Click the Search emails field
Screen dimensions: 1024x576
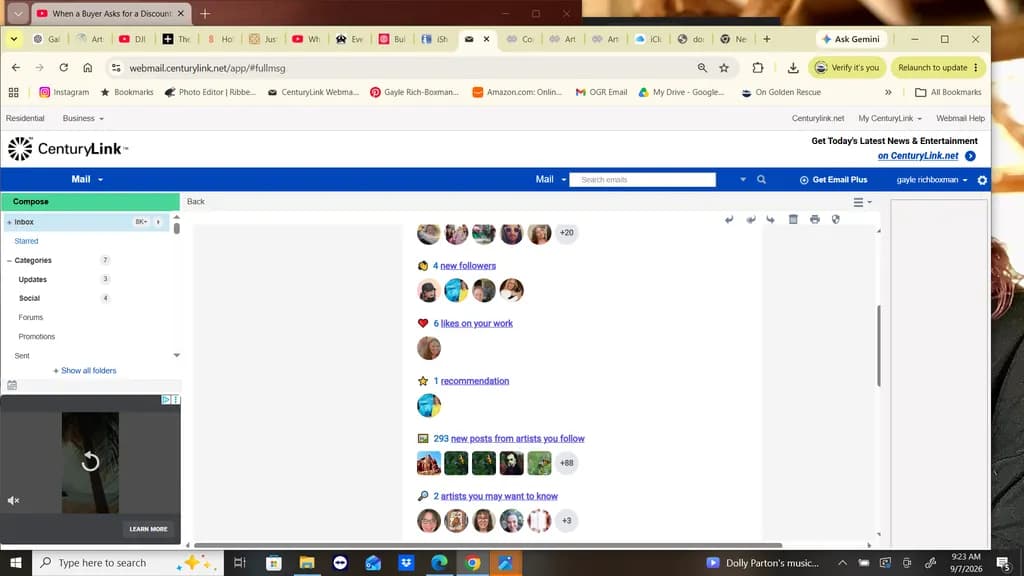pyautogui.click(x=643, y=180)
